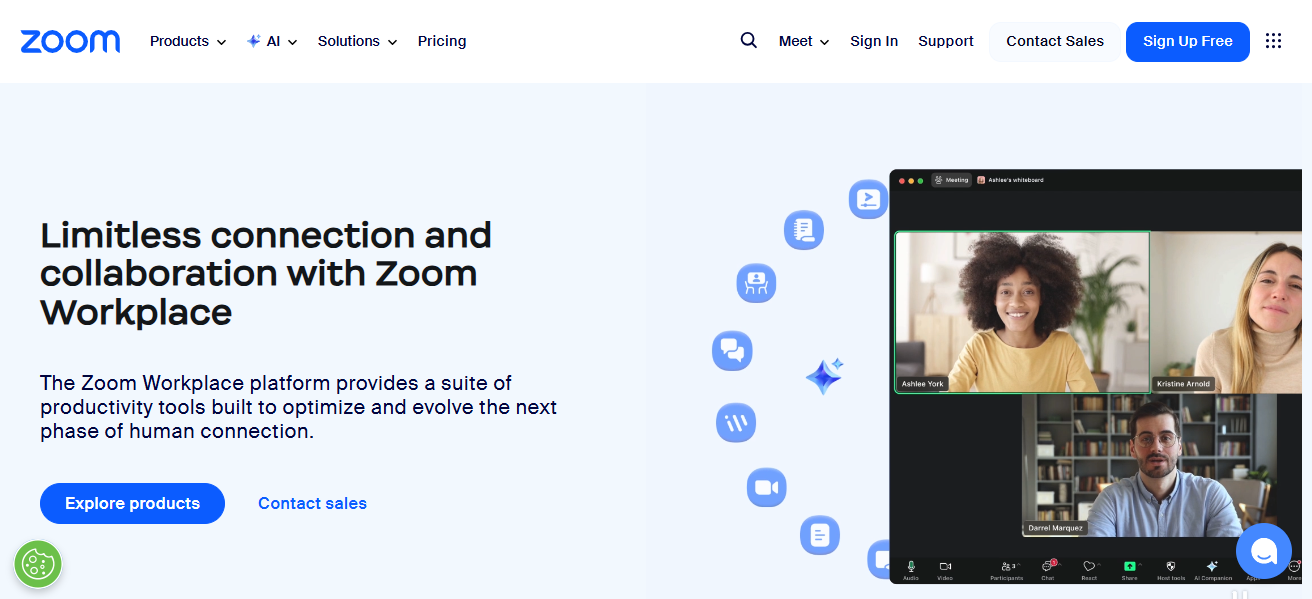Click the Zoom logo
Viewport: 1312px width, 599px height.
tap(70, 41)
